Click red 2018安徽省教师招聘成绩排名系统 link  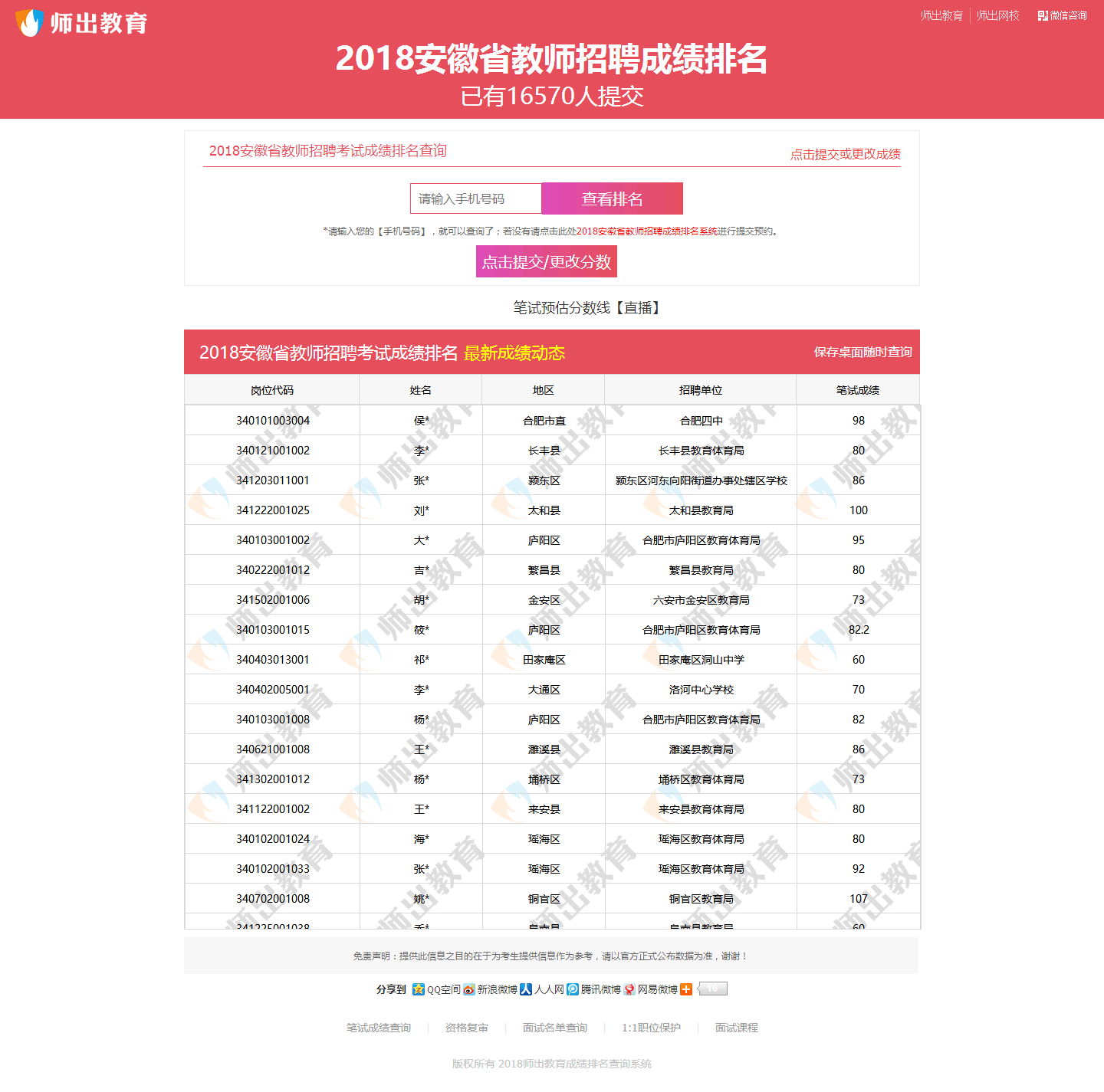click(646, 231)
